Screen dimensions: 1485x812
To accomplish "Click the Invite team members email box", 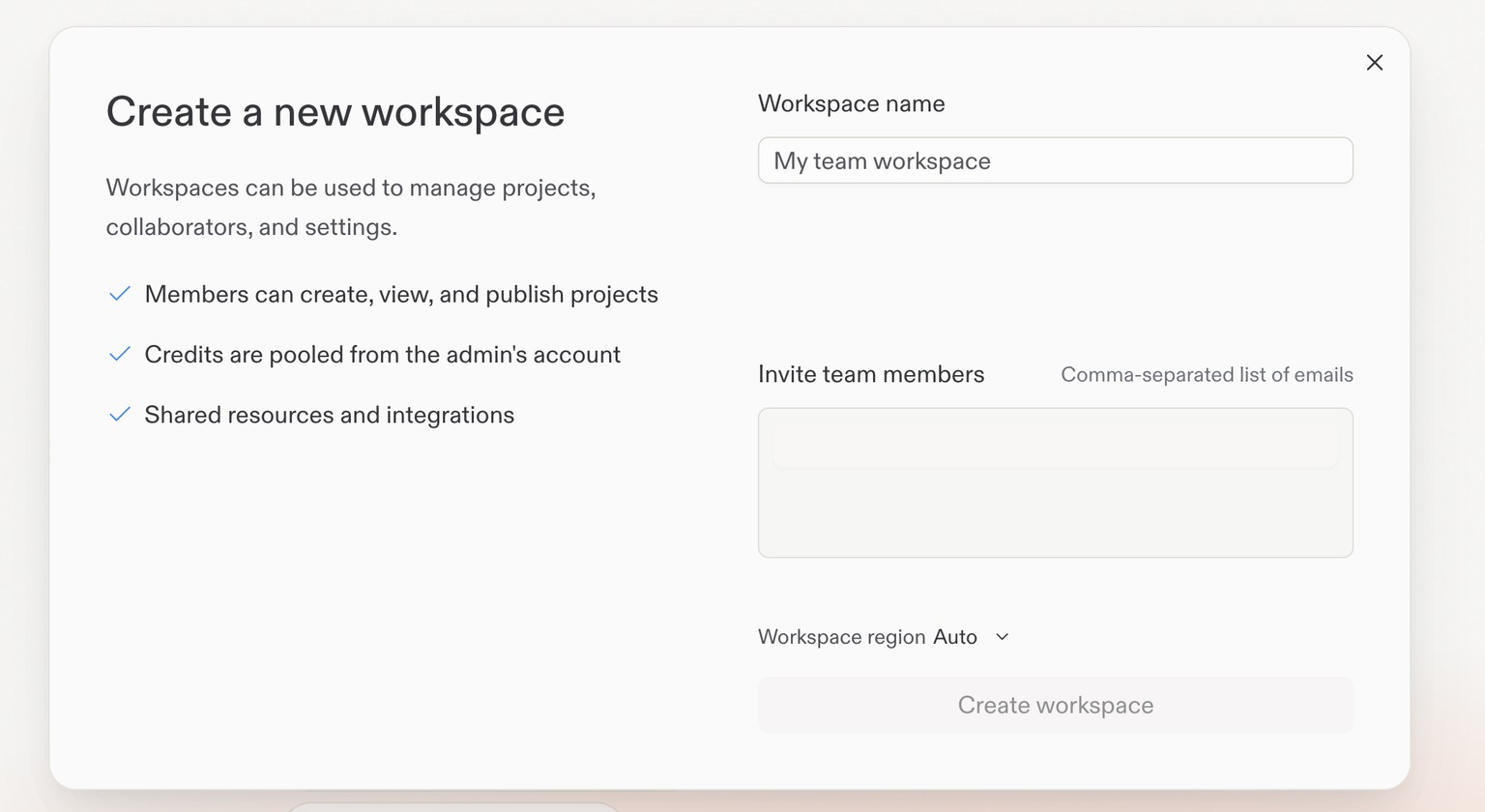I will tap(1055, 482).
